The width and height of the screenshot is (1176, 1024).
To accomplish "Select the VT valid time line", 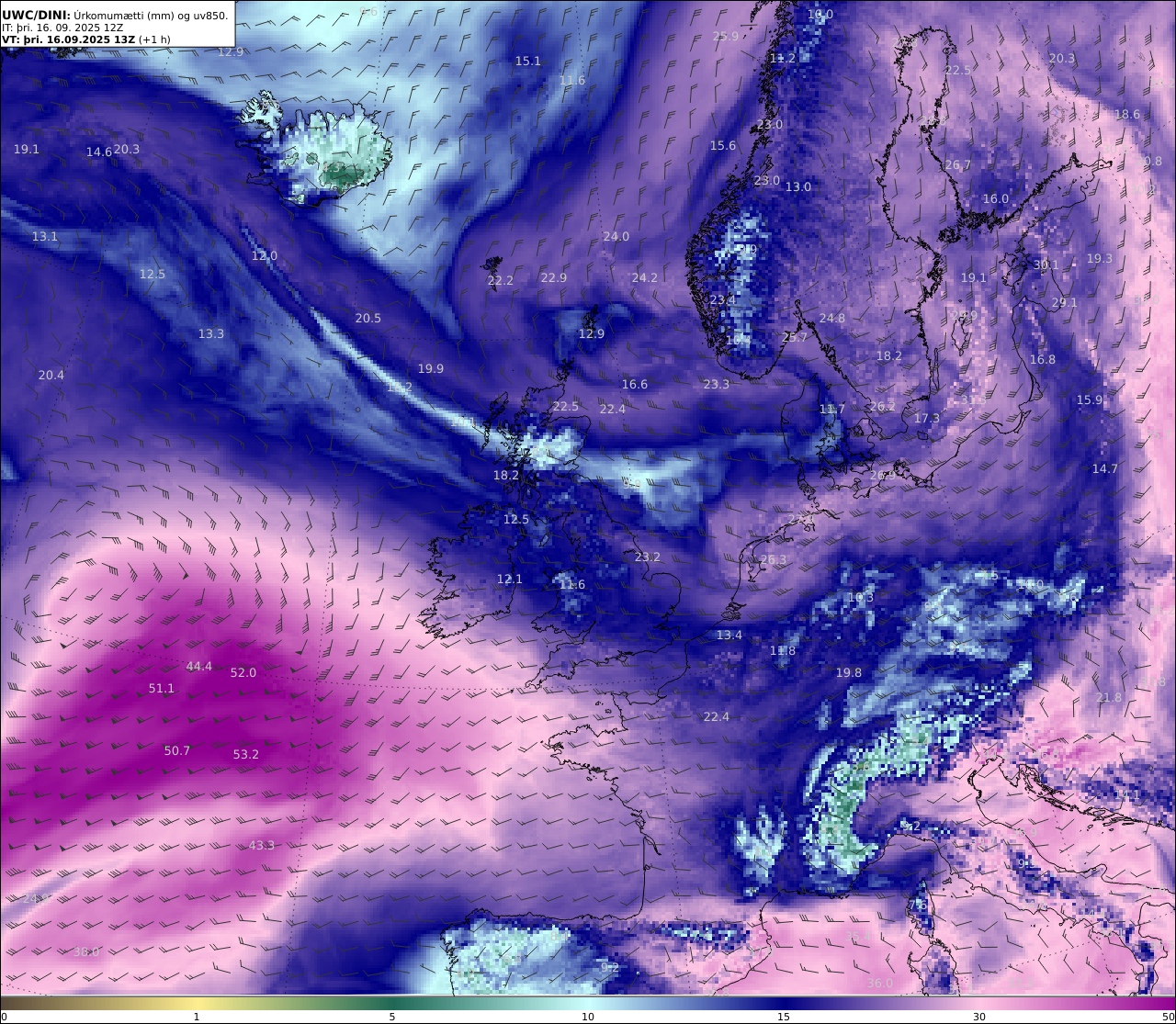I will [x=86, y=39].
